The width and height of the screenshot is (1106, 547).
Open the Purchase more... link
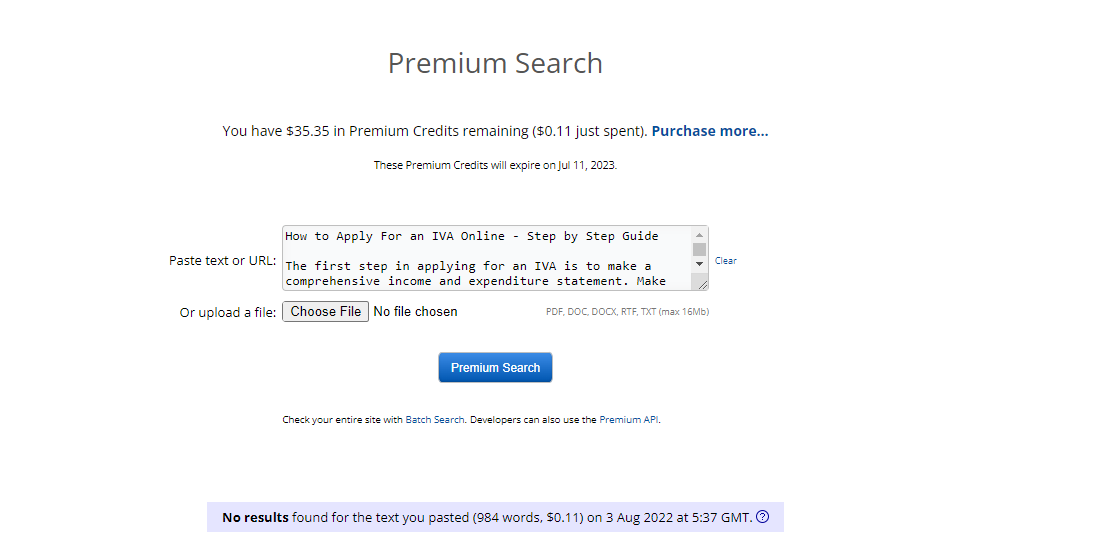pos(710,131)
